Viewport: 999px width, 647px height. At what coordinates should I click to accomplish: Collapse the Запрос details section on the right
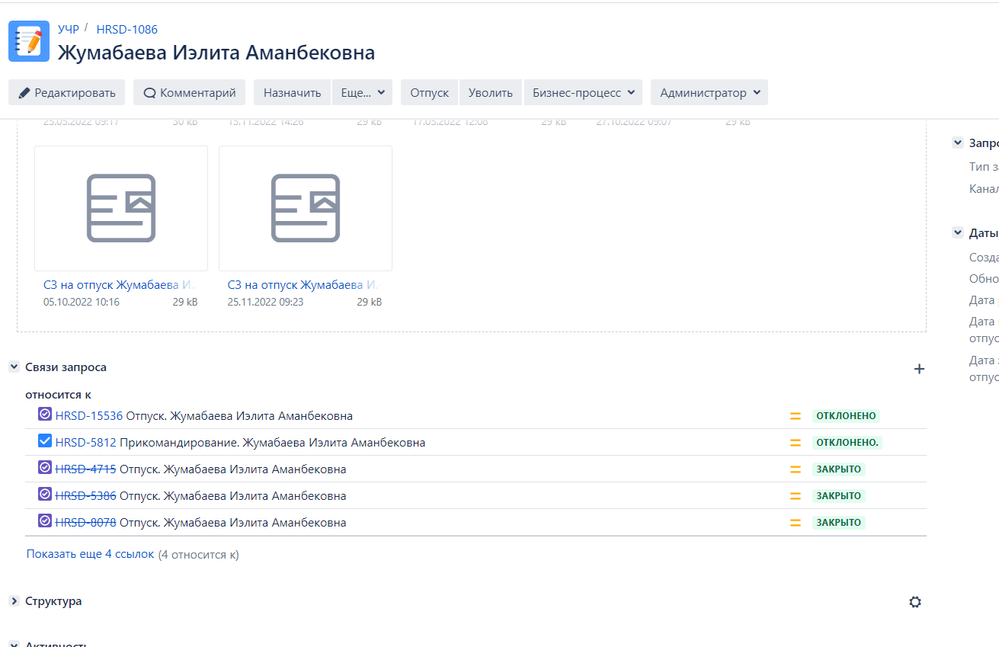tap(958, 143)
